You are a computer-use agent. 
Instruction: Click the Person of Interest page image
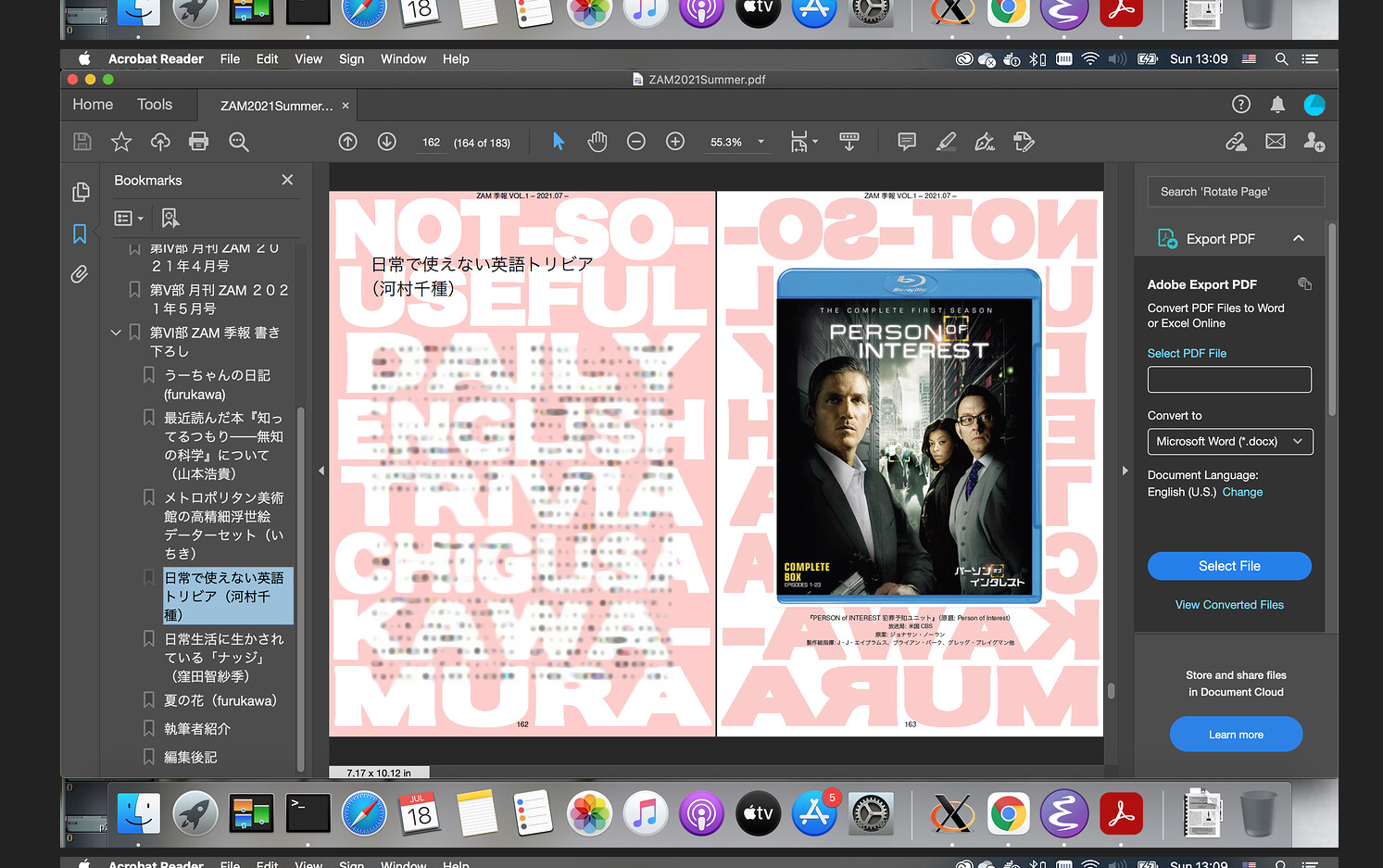(909, 436)
